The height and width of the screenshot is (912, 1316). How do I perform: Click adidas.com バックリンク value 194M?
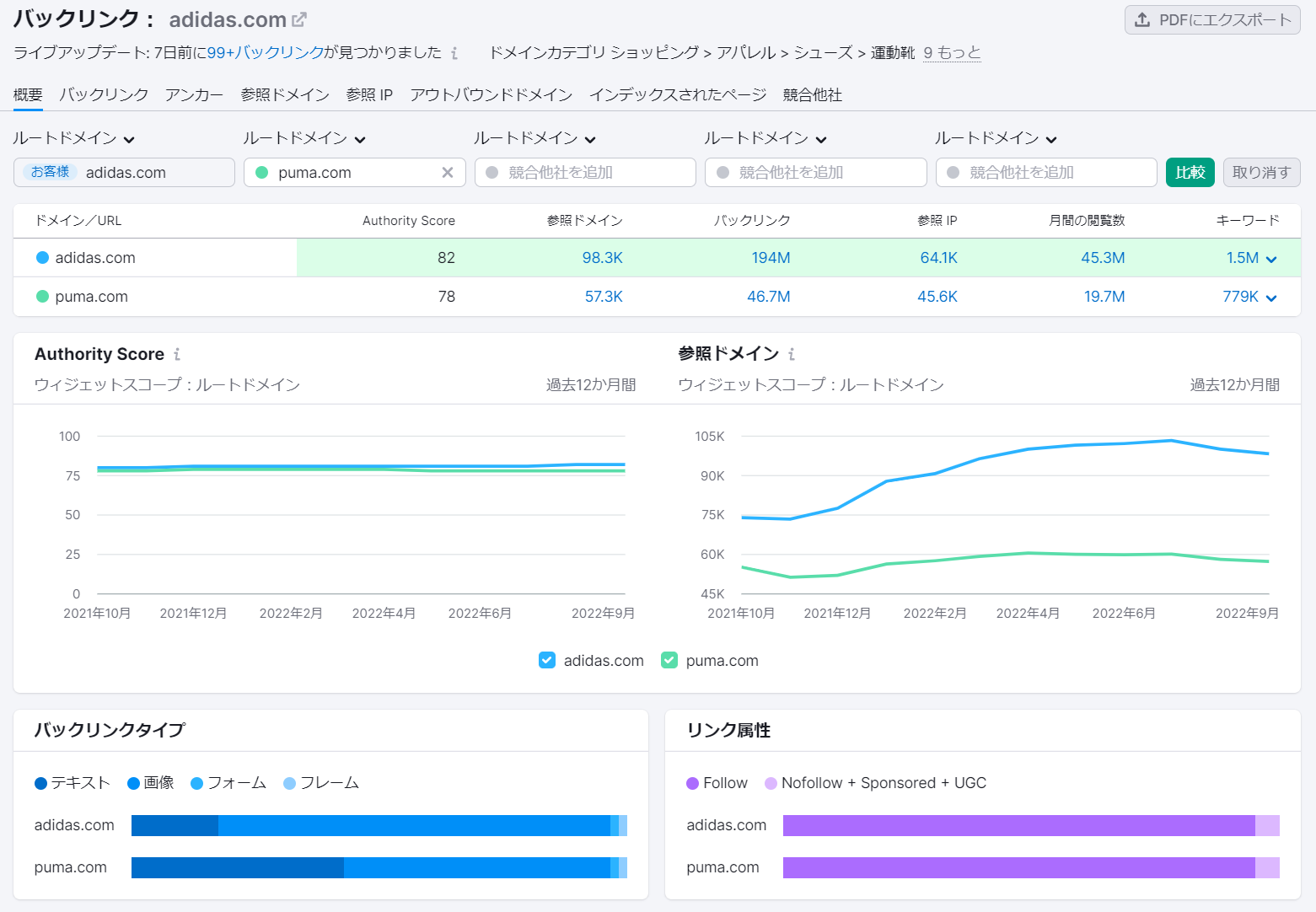771,258
